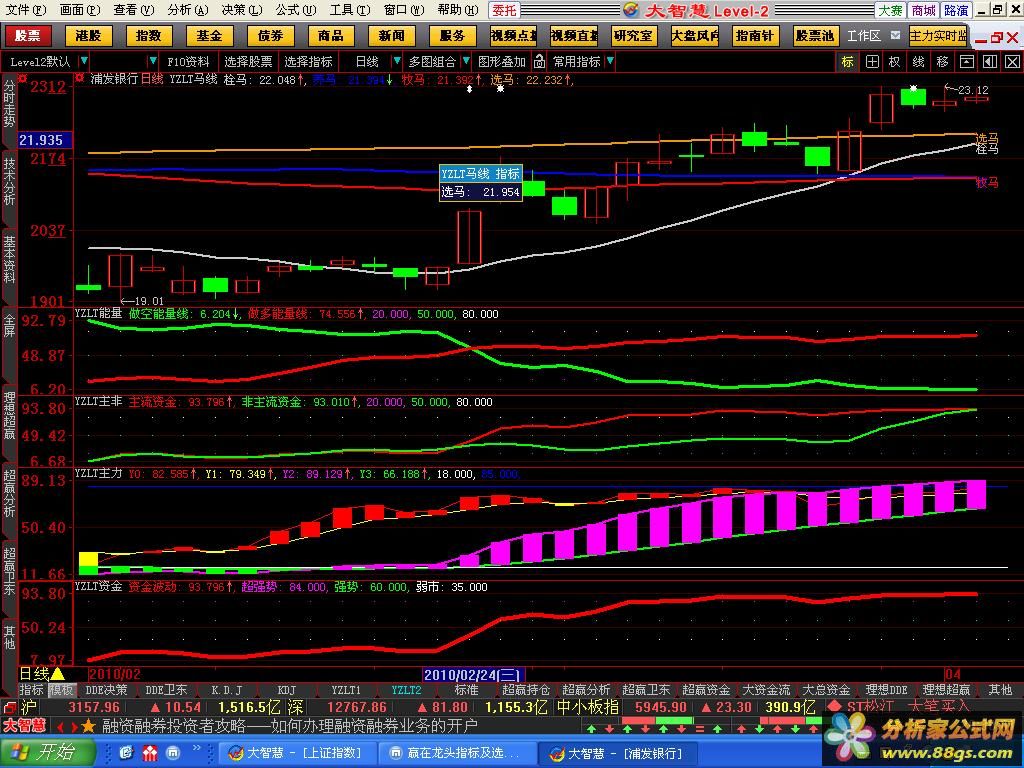Open the 公式 menu
This screenshot has height=768, width=1024.
[x=296, y=10]
